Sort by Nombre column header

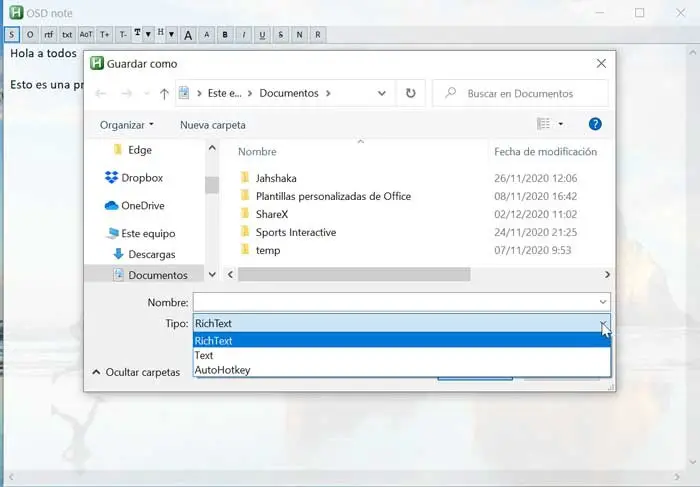point(257,152)
